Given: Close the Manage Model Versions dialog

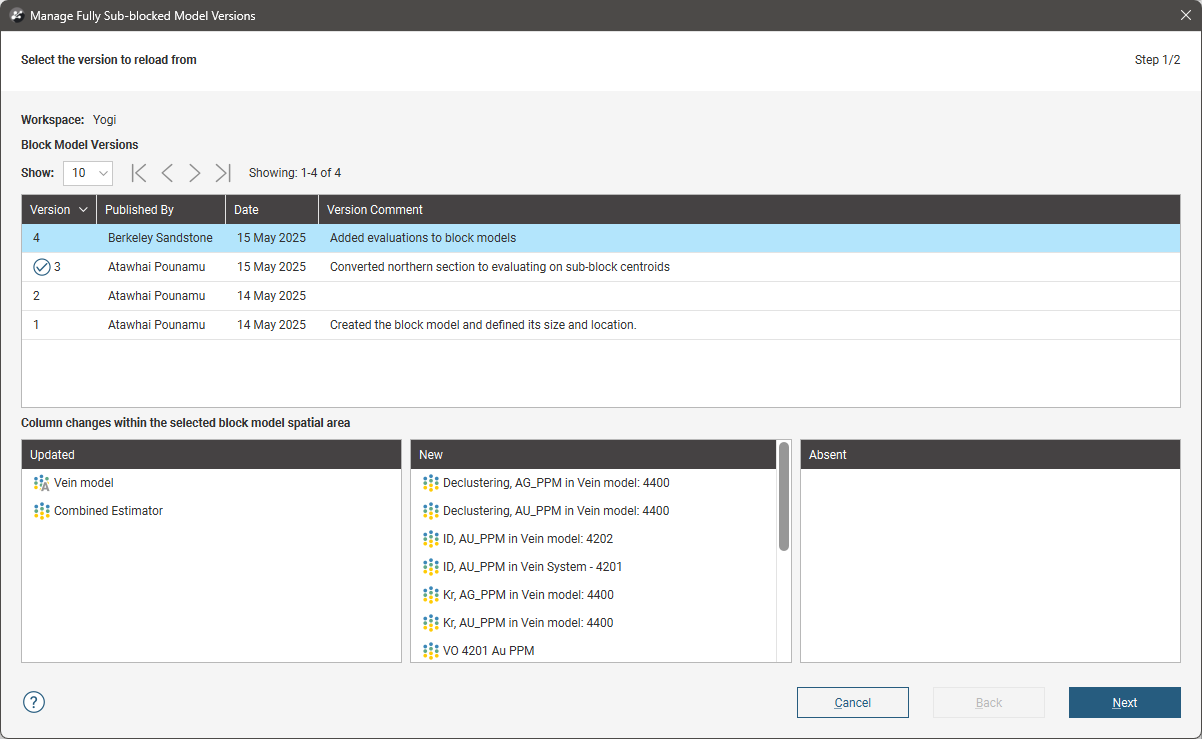Looking at the screenshot, I should 1185,15.
